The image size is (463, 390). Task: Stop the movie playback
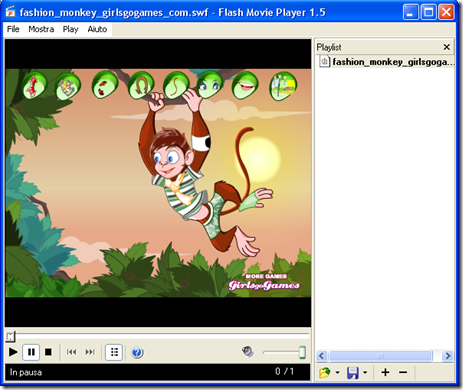pyautogui.click(x=48, y=352)
